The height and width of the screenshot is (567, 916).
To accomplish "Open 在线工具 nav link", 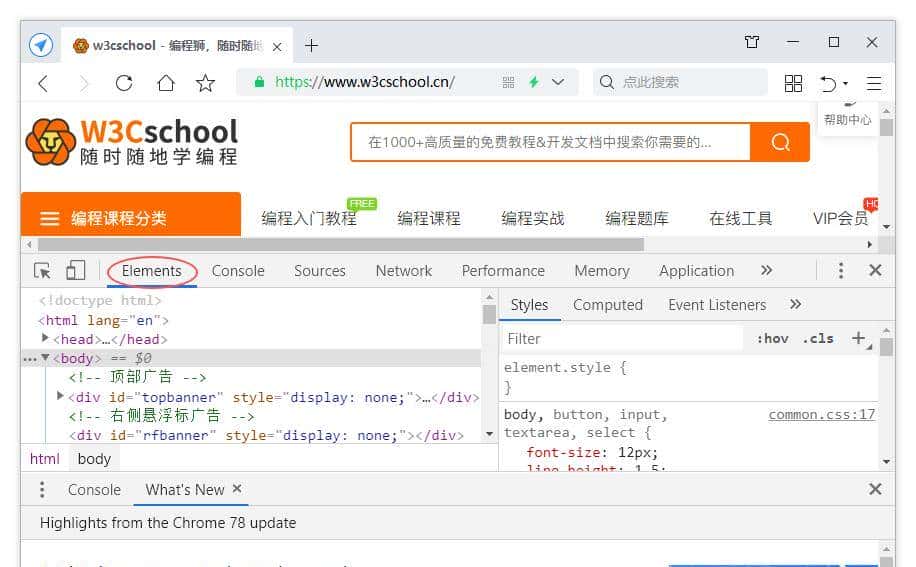I will point(740,218).
